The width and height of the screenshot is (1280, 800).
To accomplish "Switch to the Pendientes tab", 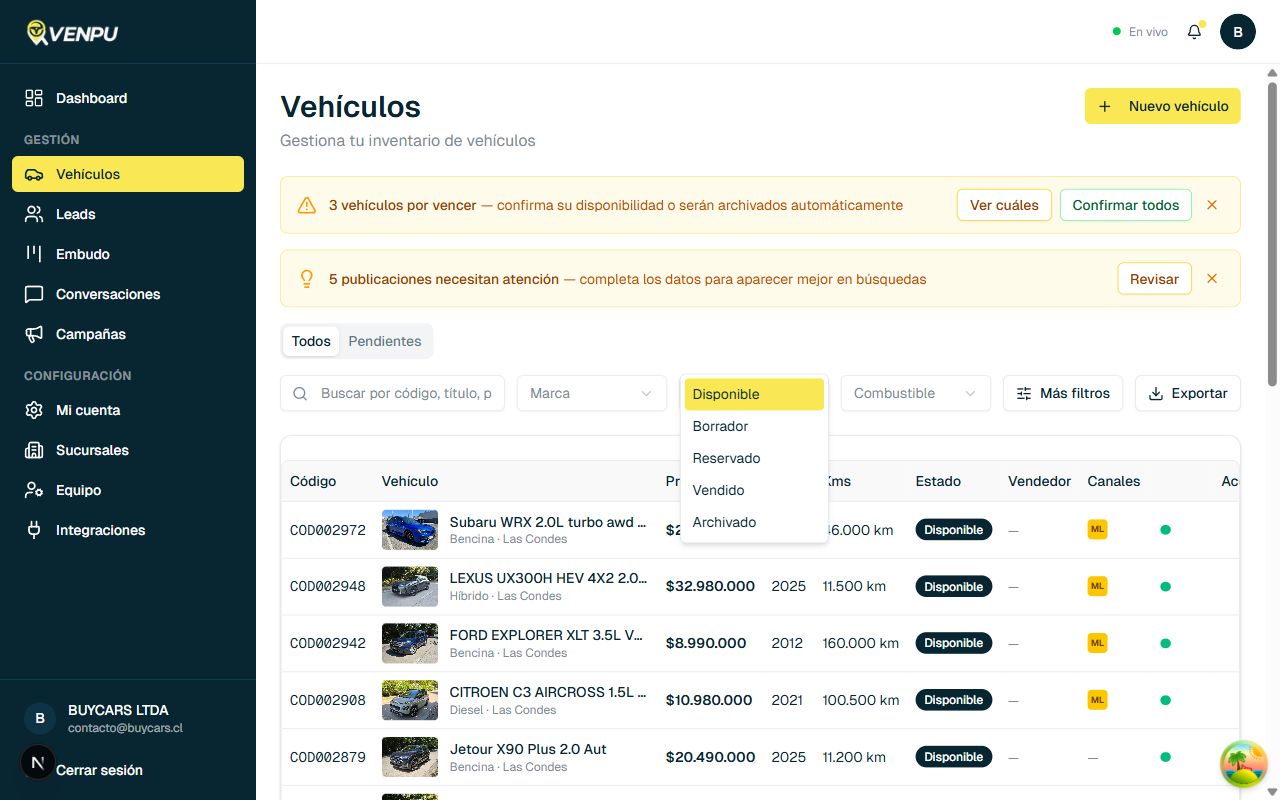I will click(385, 341).
